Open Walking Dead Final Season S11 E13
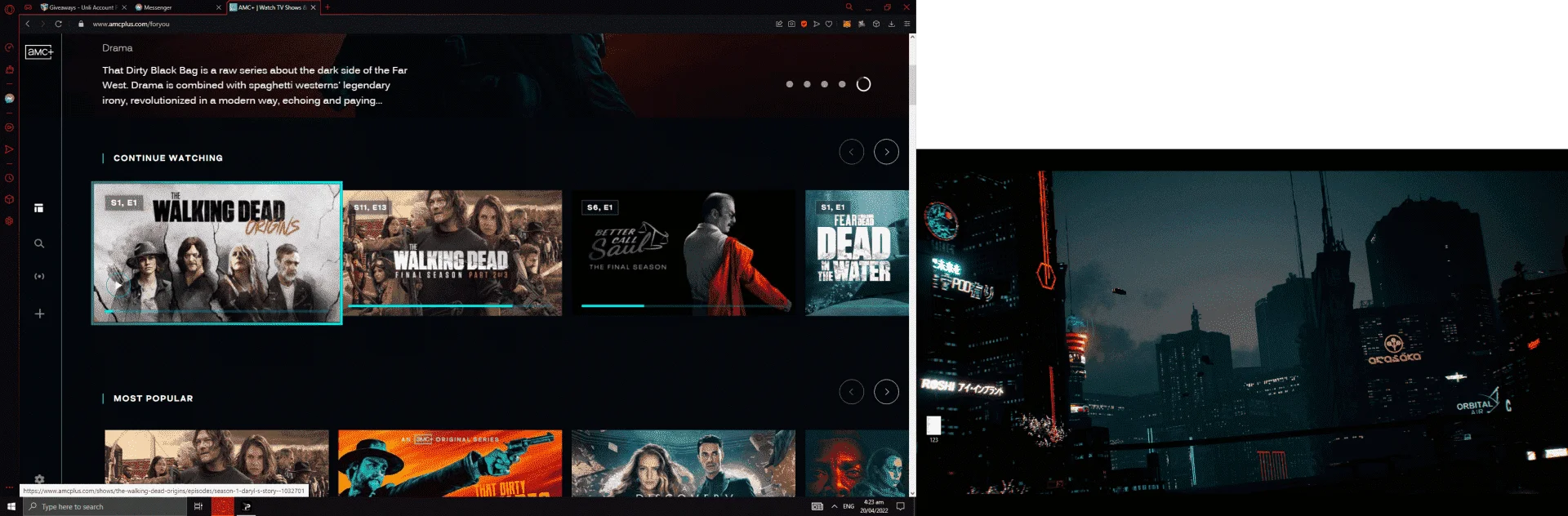This screenshot has height=516, width=1568. 452,253
